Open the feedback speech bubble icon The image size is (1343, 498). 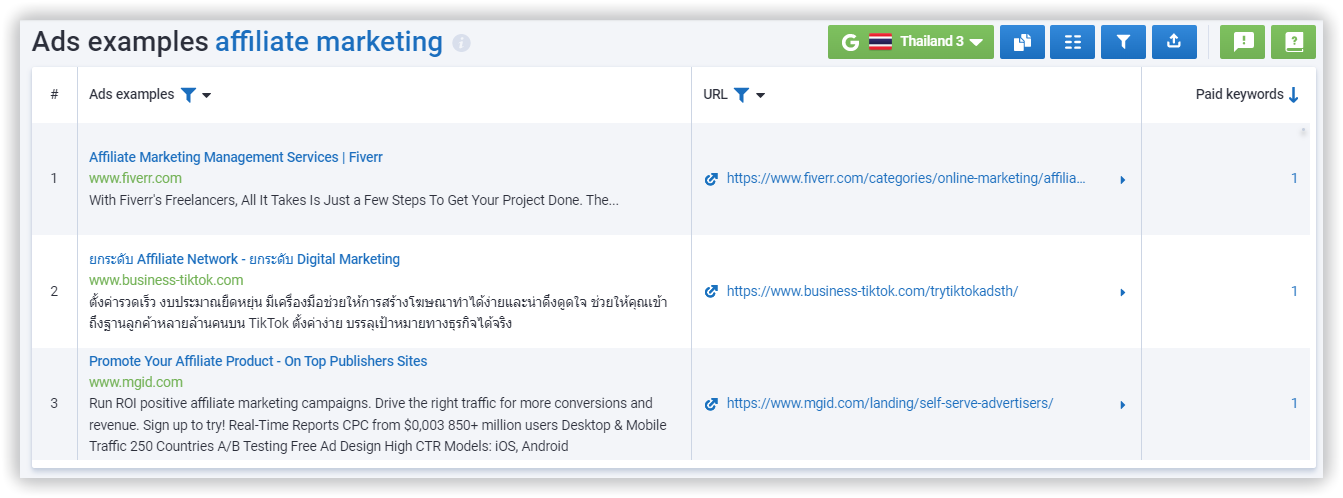point(1243,42)
